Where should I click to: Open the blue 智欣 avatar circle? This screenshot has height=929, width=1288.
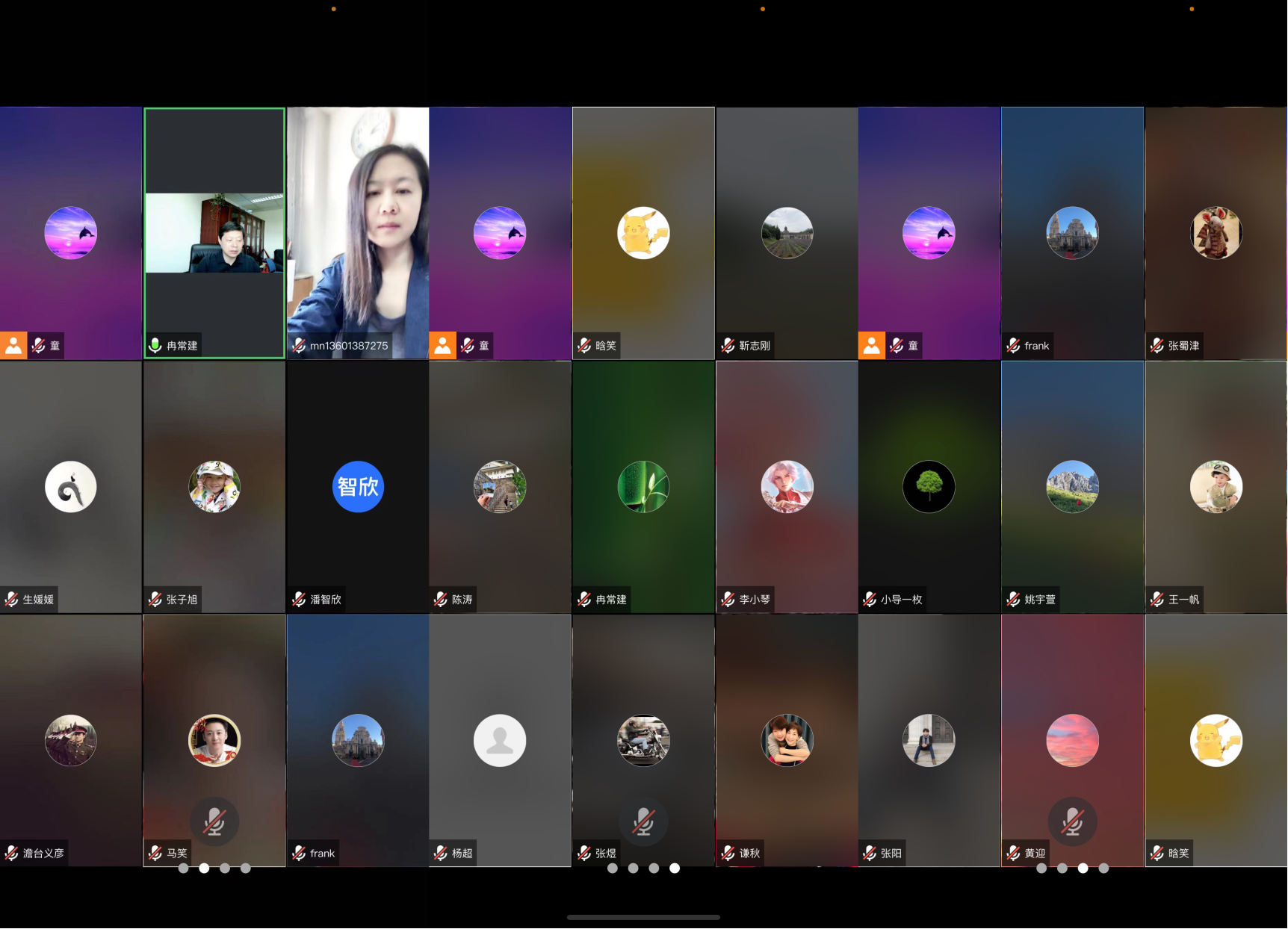[358, 487]
